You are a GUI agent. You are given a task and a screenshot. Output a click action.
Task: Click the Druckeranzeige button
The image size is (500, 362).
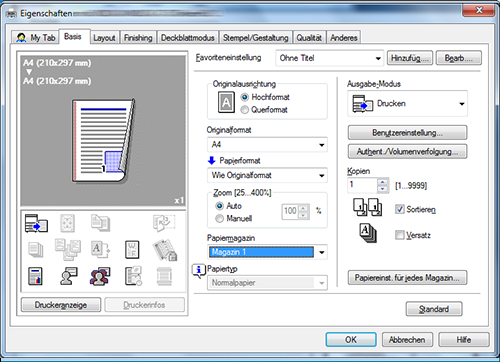61,305
